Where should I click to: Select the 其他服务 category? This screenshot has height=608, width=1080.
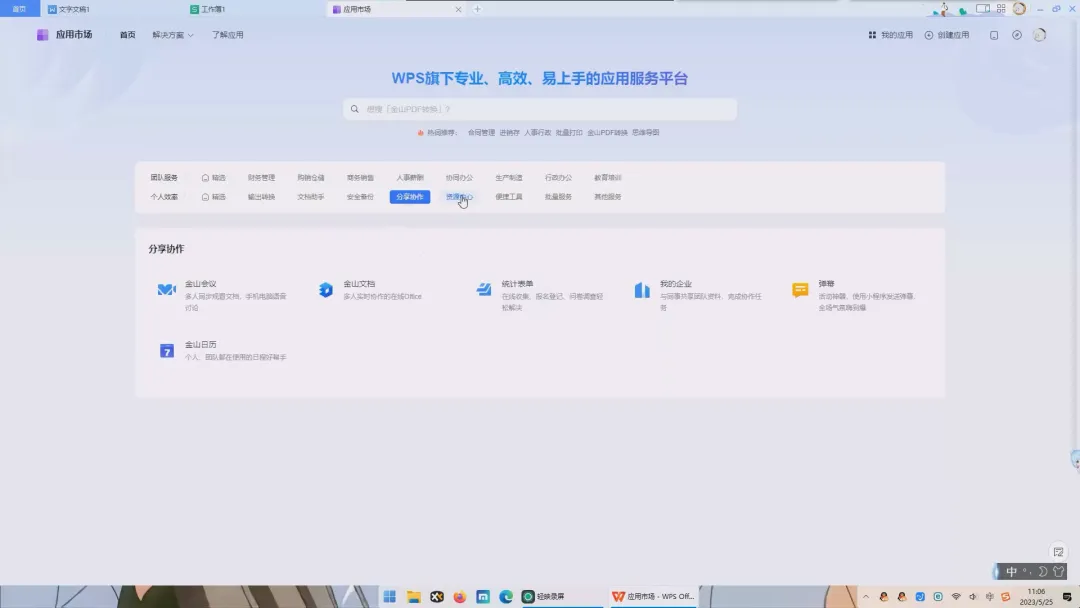tap(608, 197)
